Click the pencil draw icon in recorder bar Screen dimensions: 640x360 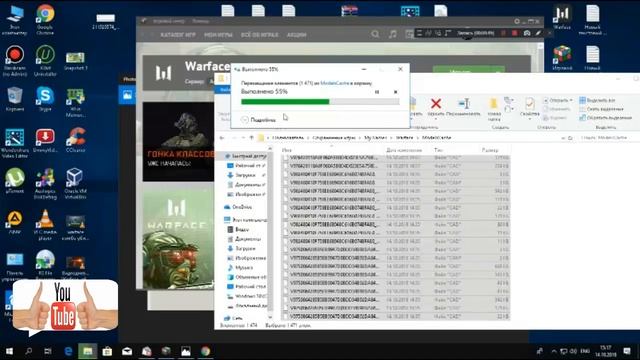point(538,33)
